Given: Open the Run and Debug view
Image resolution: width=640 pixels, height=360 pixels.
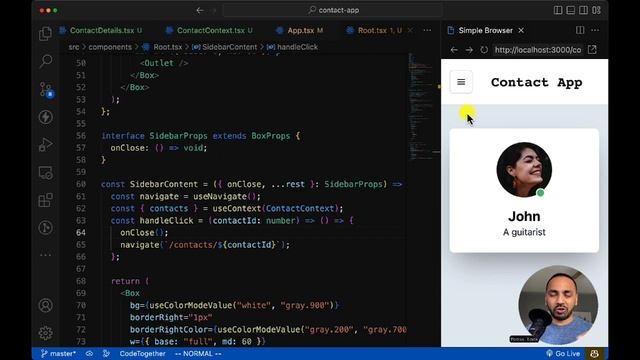Looking at the screenshot, I should [x=45, y=144].
